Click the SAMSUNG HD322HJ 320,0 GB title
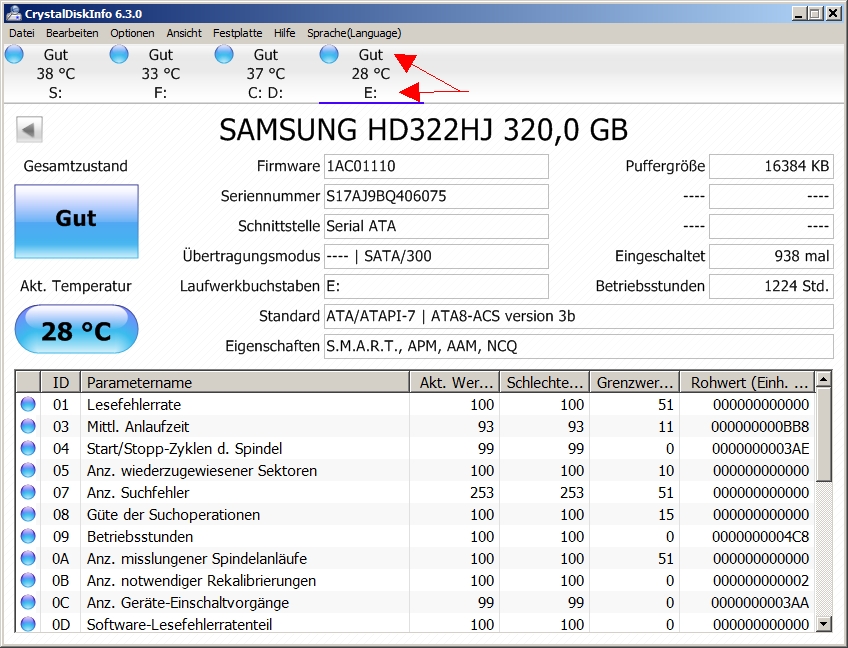 [x=423, y=130]
